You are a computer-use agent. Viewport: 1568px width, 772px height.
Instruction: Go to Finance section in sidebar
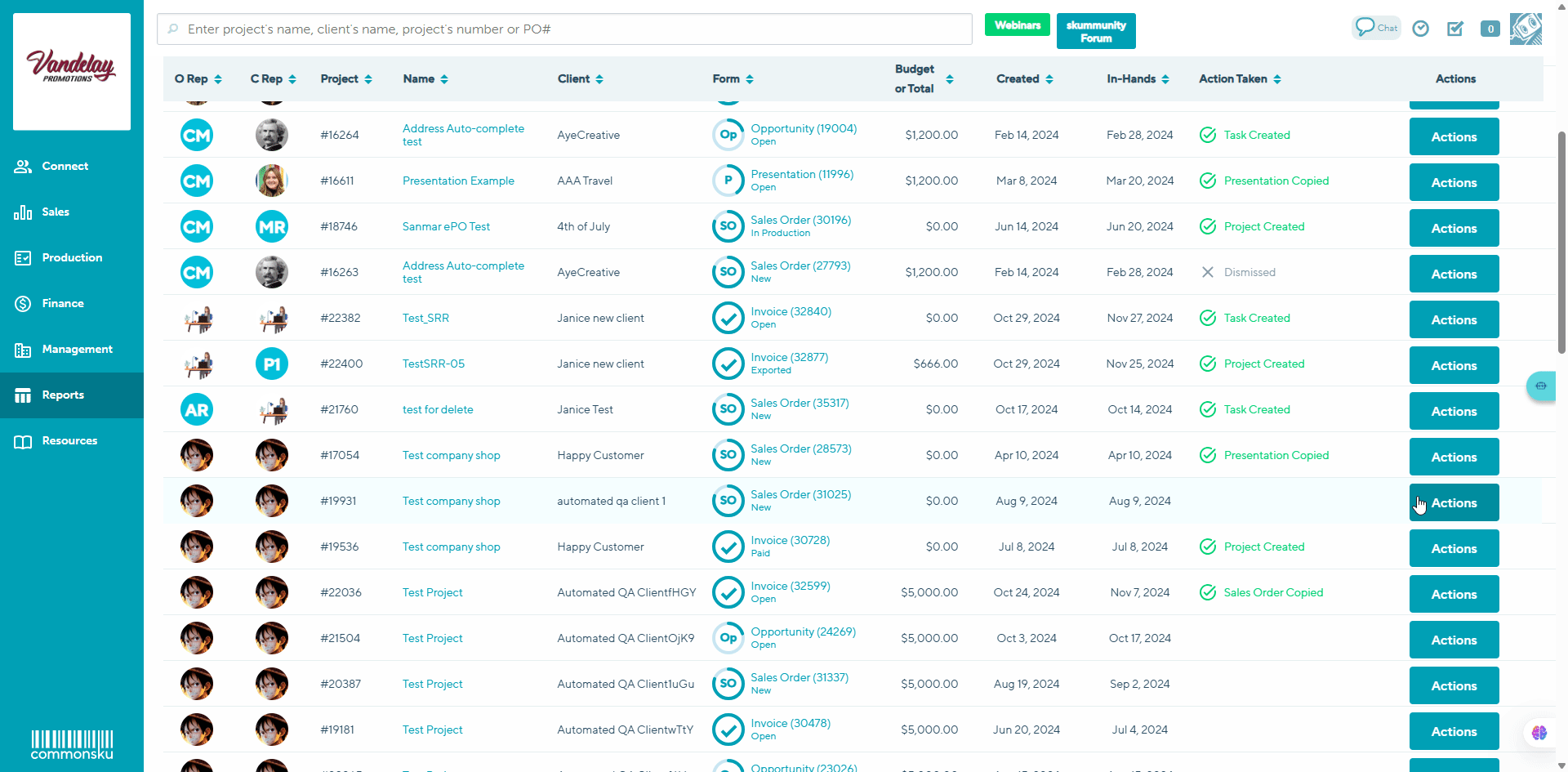click(63, 303)
